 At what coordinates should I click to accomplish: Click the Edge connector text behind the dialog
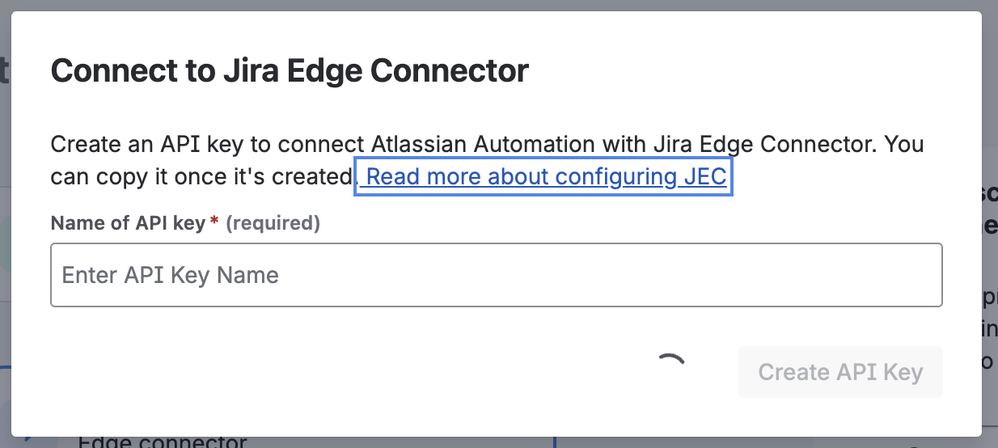click(x=162, y=441)
